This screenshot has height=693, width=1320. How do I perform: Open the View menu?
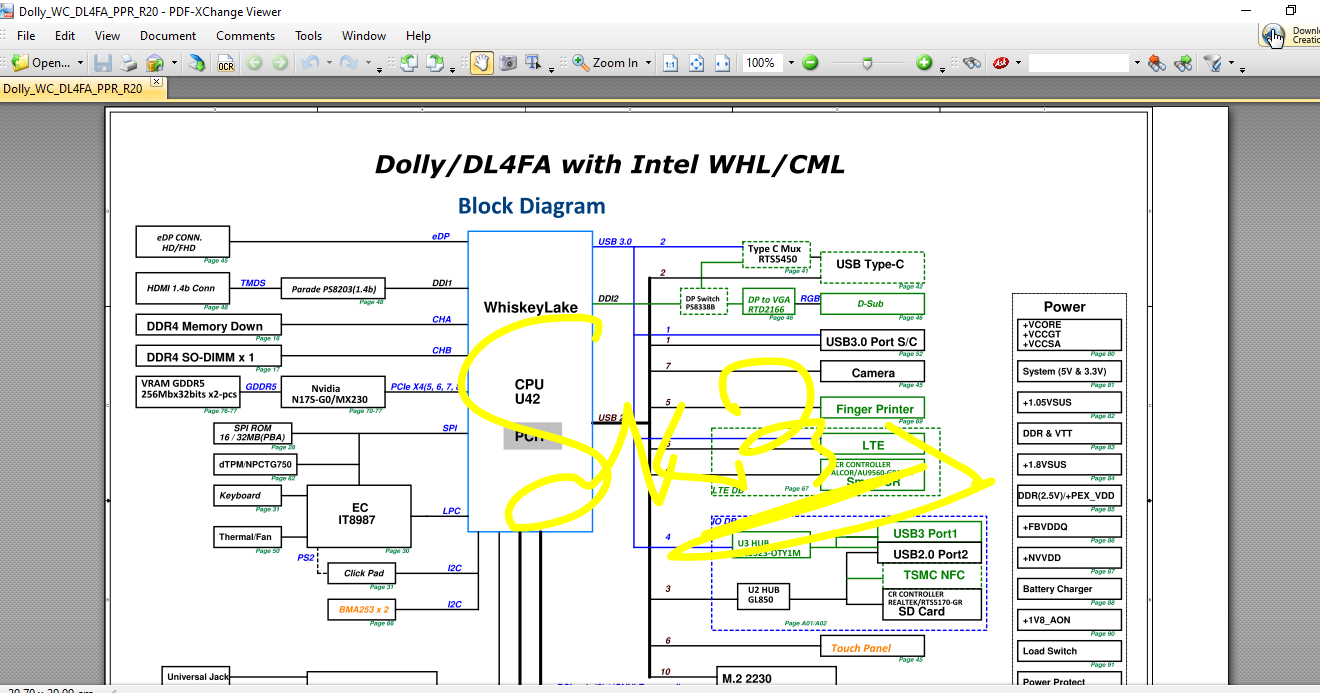click(107, 35)
